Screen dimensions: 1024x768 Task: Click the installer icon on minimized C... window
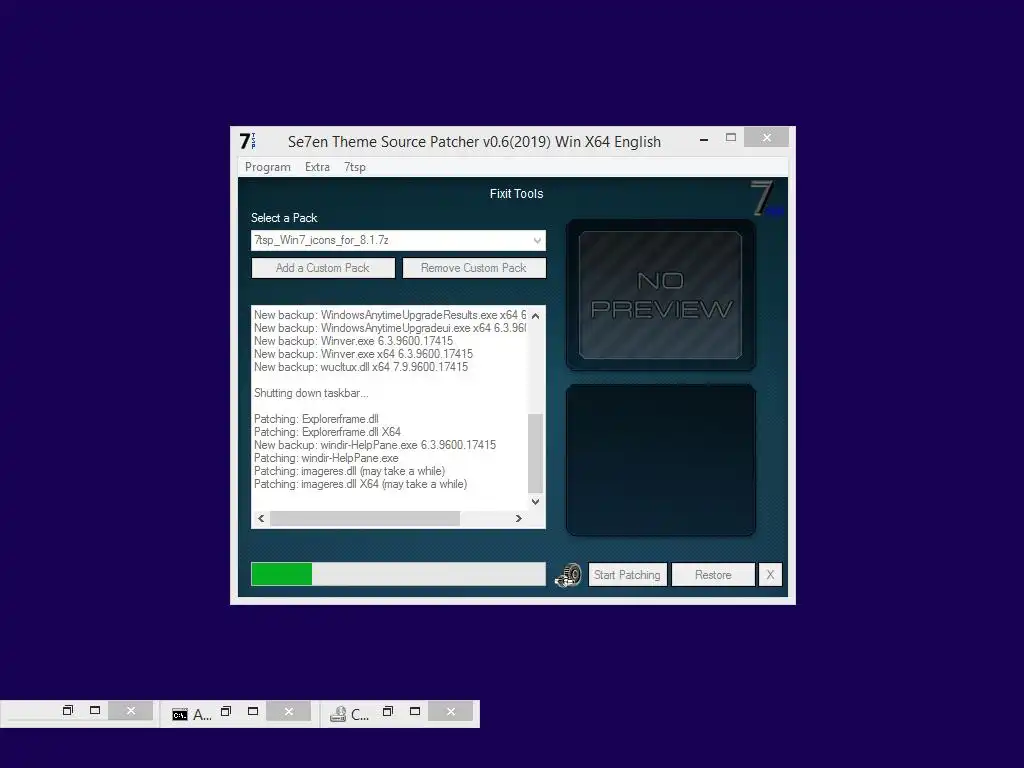point(338,715)
